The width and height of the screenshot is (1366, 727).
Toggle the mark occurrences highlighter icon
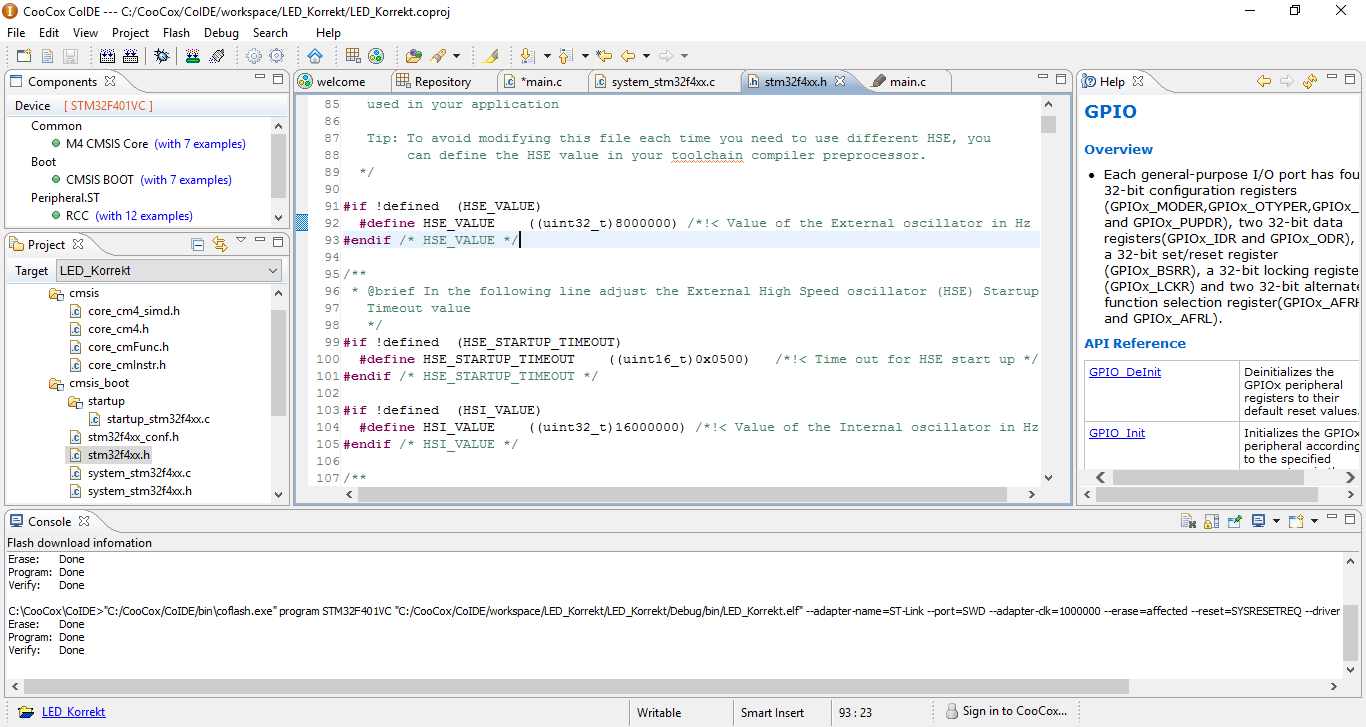pyautogui.click(x=490, y=56)
